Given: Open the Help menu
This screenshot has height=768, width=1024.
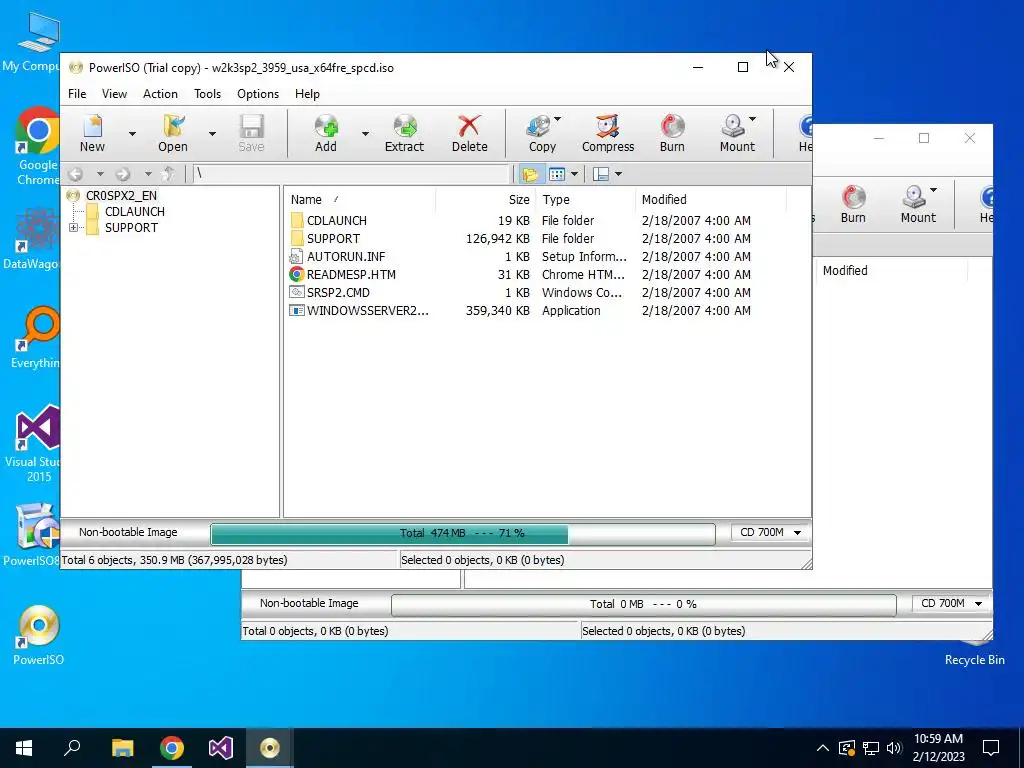Looking at the screenshot, I should [307, 94].
